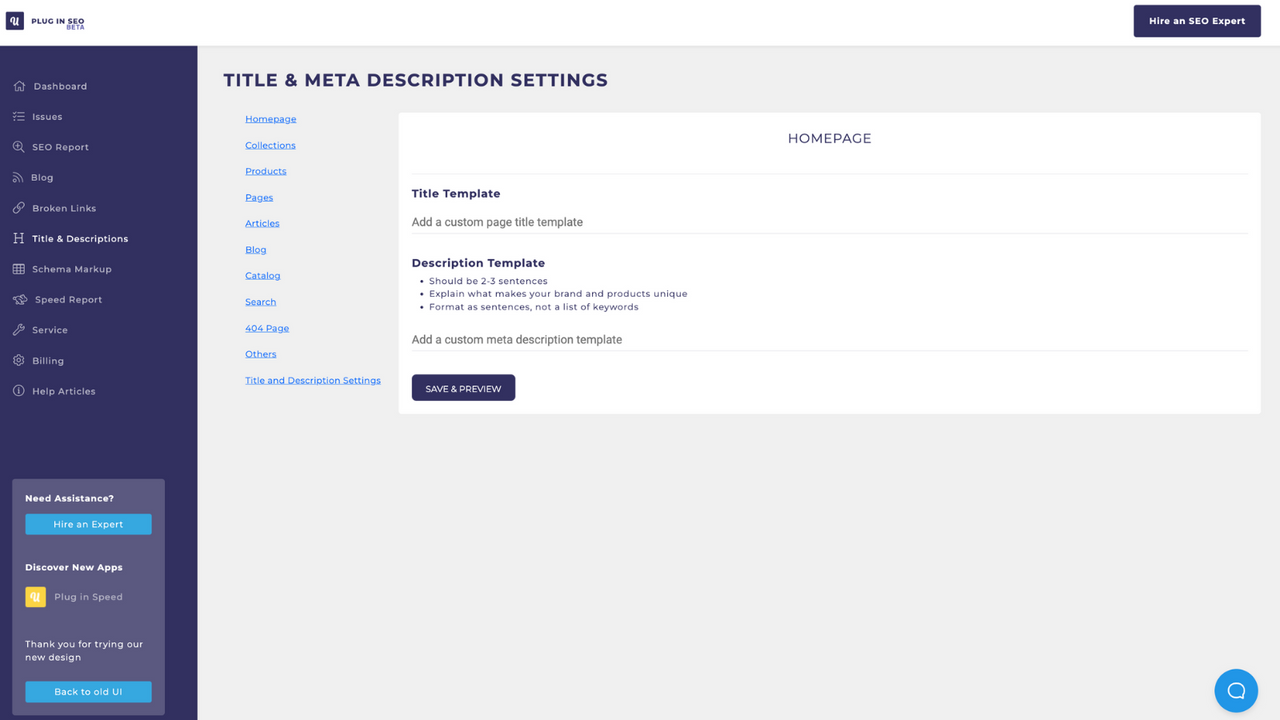Click Title and Description Settings link
The width and height of the screenshot is (1280, 720).
pyautogui.click(x=313, y=380)
